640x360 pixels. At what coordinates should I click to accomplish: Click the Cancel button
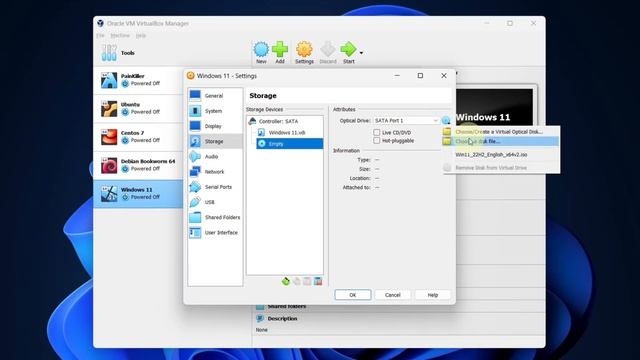pos(393,295)
